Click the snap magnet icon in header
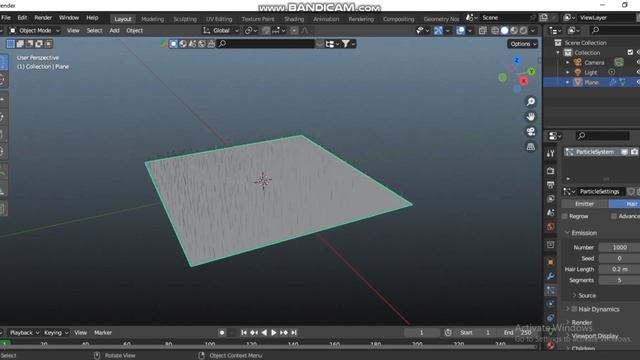The width and height of the screenshot is (640, 360). 266,31
